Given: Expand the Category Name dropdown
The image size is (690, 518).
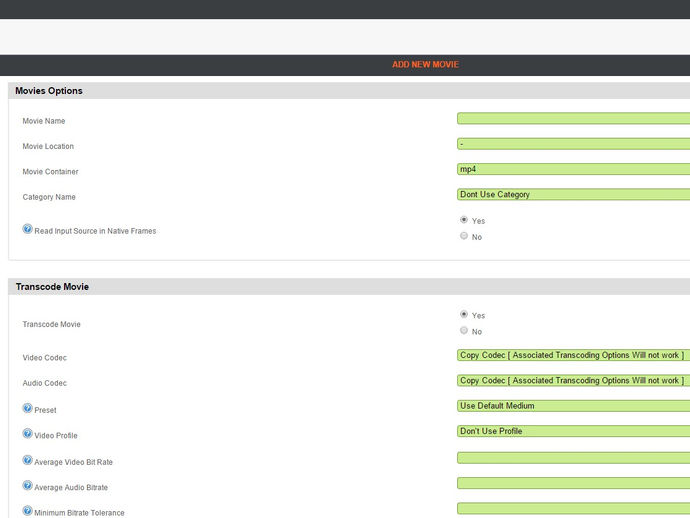Looking at the screenshot, I should click(x=573, y=195).
